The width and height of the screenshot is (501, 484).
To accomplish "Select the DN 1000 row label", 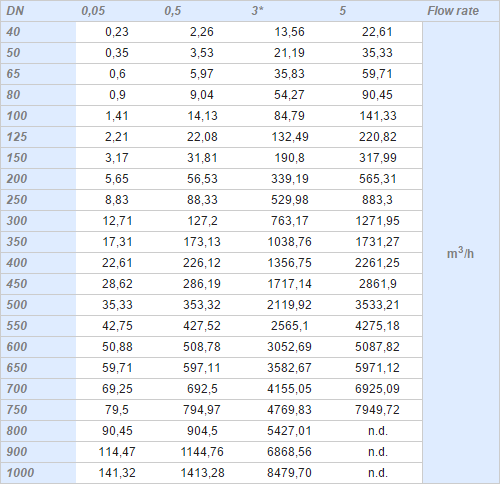I will [x=20, y=473].
